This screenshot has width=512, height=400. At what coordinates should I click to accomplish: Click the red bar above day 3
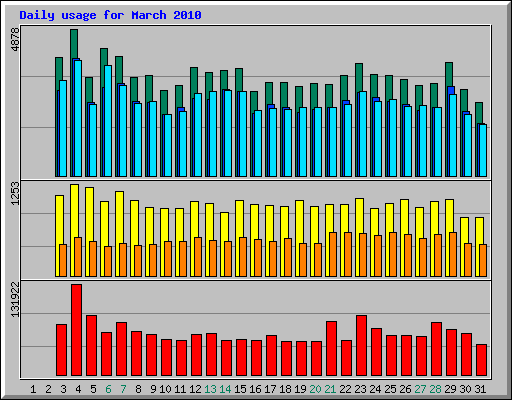tap(61, 350)
